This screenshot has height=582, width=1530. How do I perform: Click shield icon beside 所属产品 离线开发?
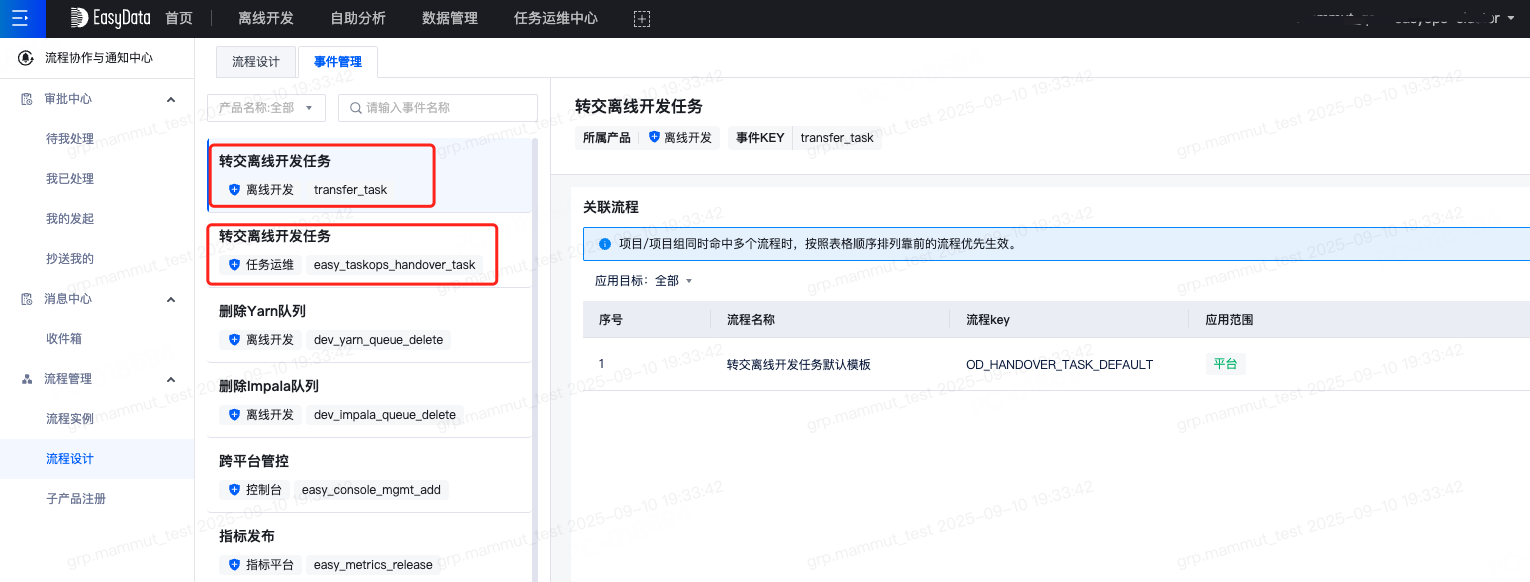coord(654,138)
